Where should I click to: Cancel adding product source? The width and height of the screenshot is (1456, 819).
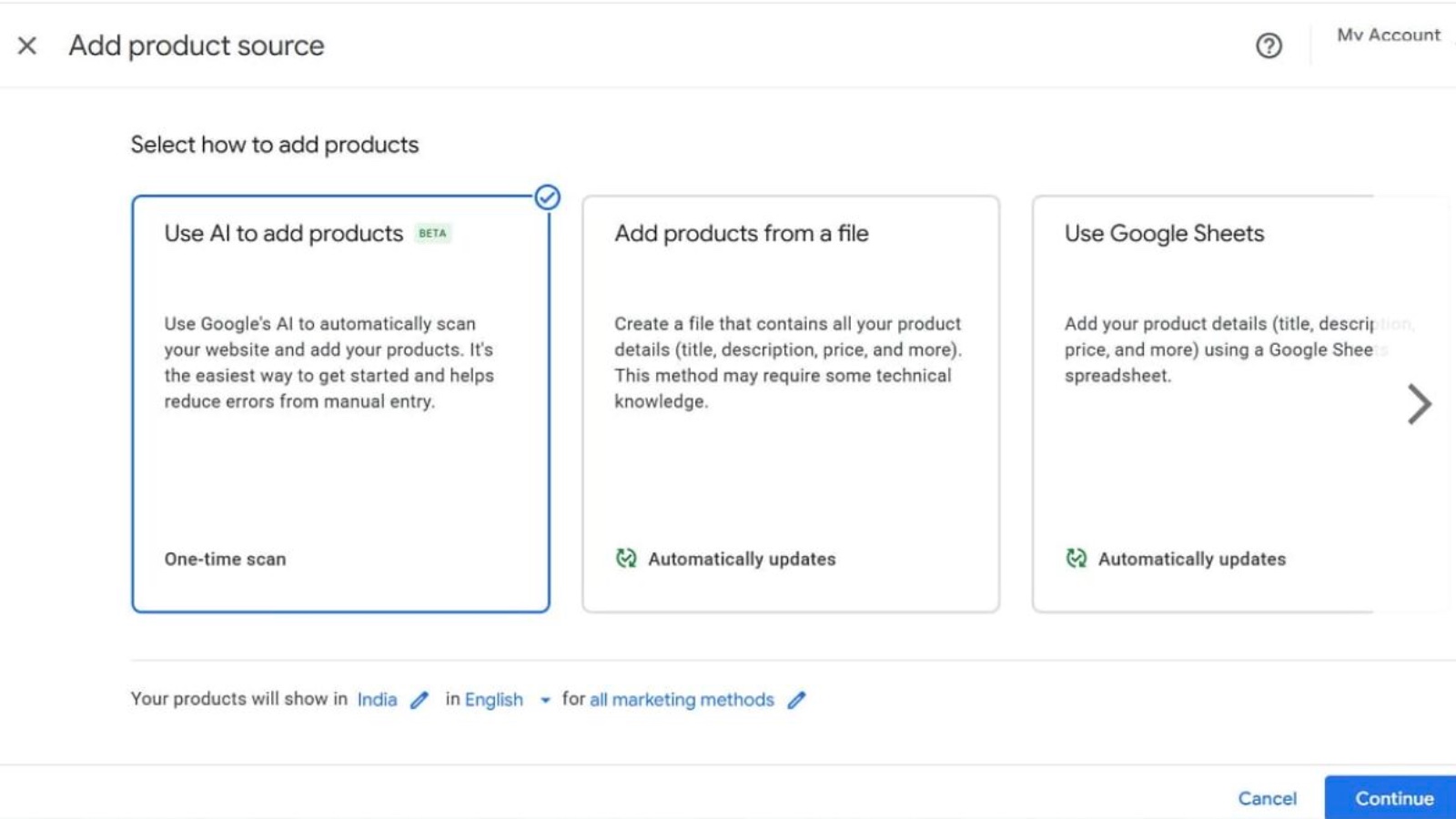1267,798
